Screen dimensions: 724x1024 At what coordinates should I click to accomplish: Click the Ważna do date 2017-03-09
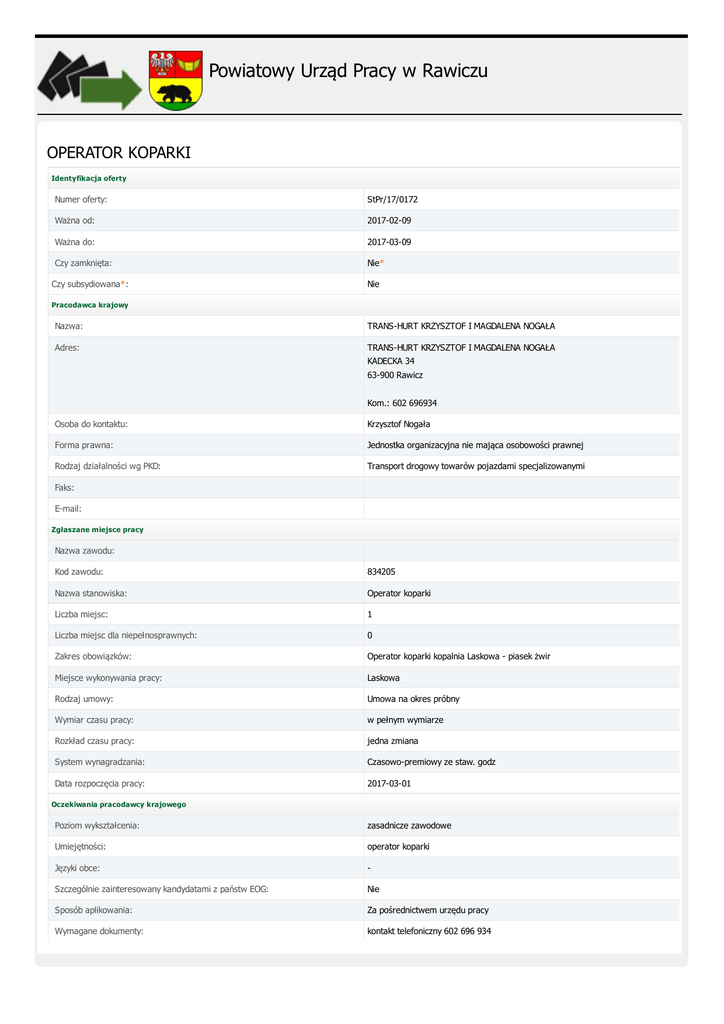tap(389, 241)
